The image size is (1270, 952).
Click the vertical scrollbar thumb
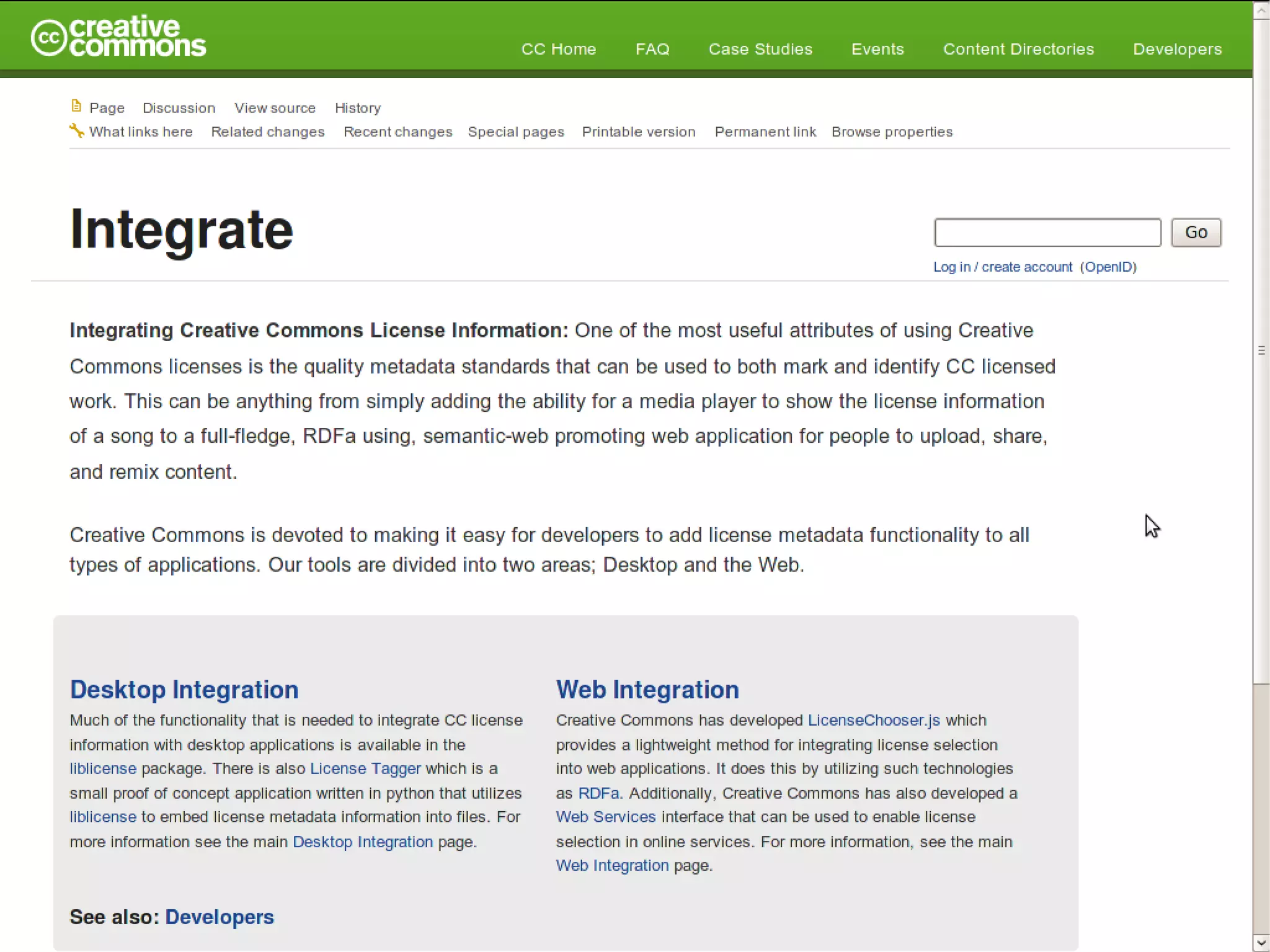tap(1261, 350)
